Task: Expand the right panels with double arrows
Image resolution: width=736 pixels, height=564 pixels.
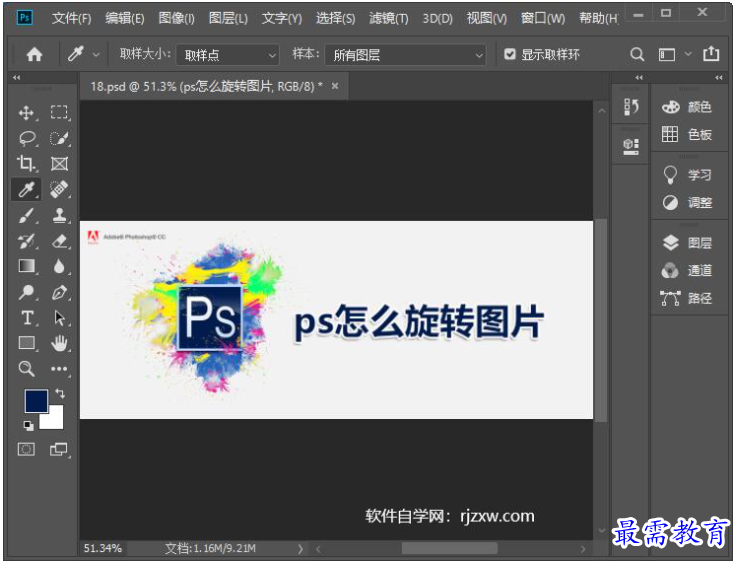Action: pyautogui.click(x=719, y=77)
